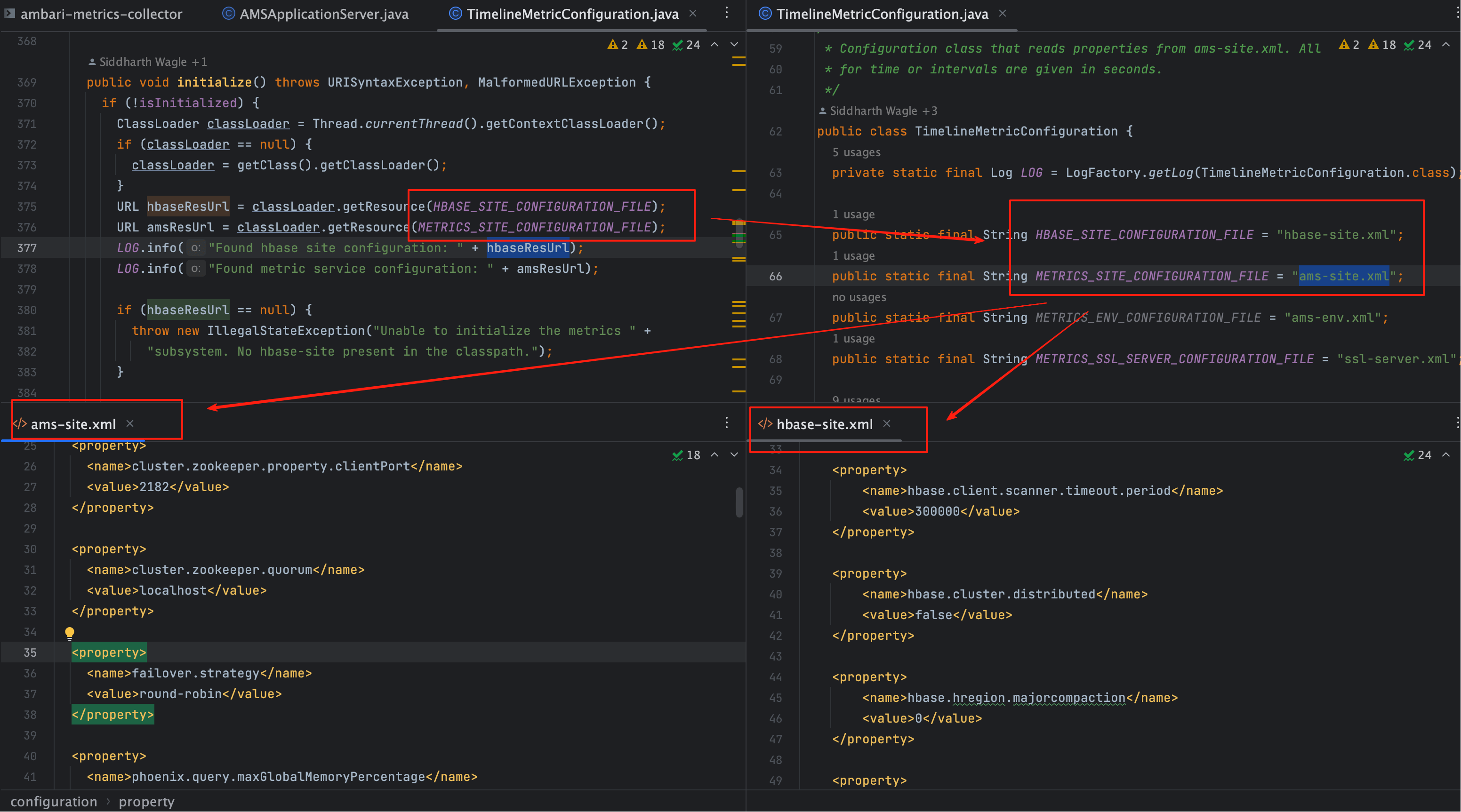Click the round-robin value in ams-site.xml
1461x812 pixels.
pyautogui.click(x=180, y=694)
